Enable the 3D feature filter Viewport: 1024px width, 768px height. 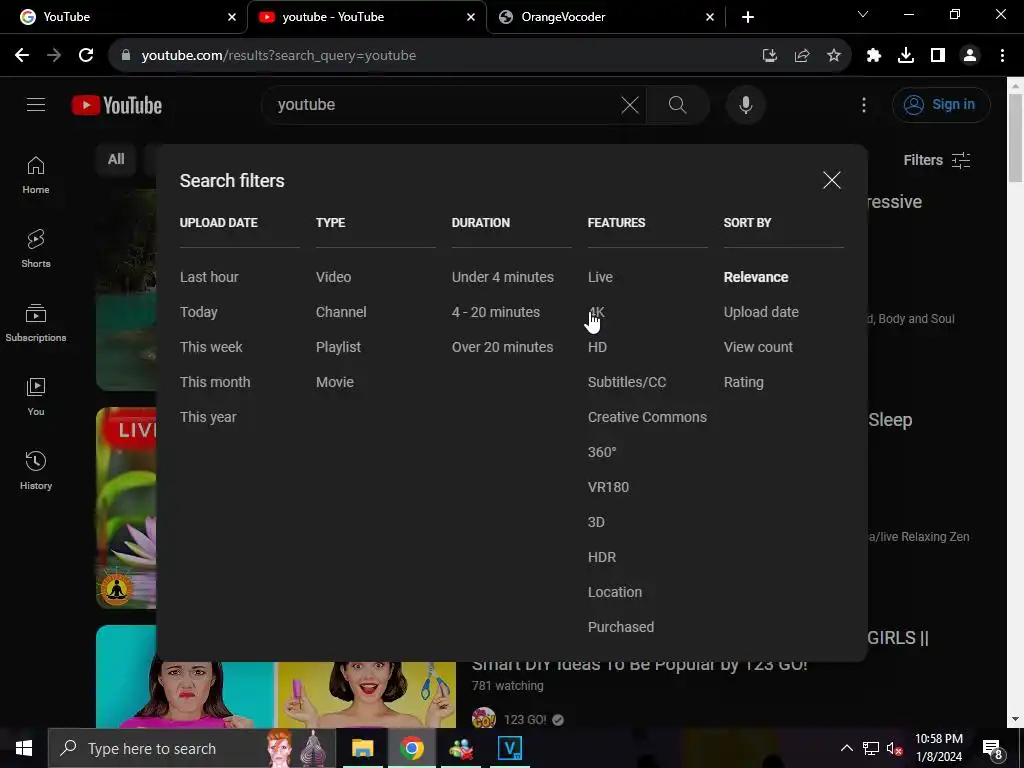point(596,522)
